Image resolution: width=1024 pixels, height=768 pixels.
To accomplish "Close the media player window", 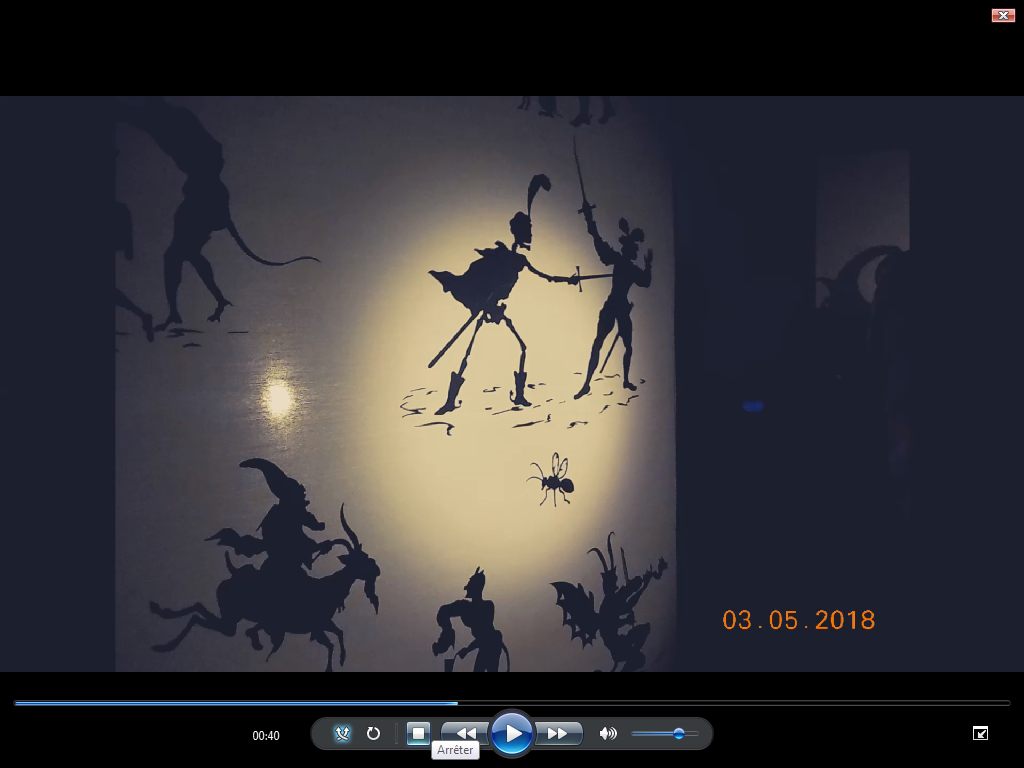I will point(1002,15).
